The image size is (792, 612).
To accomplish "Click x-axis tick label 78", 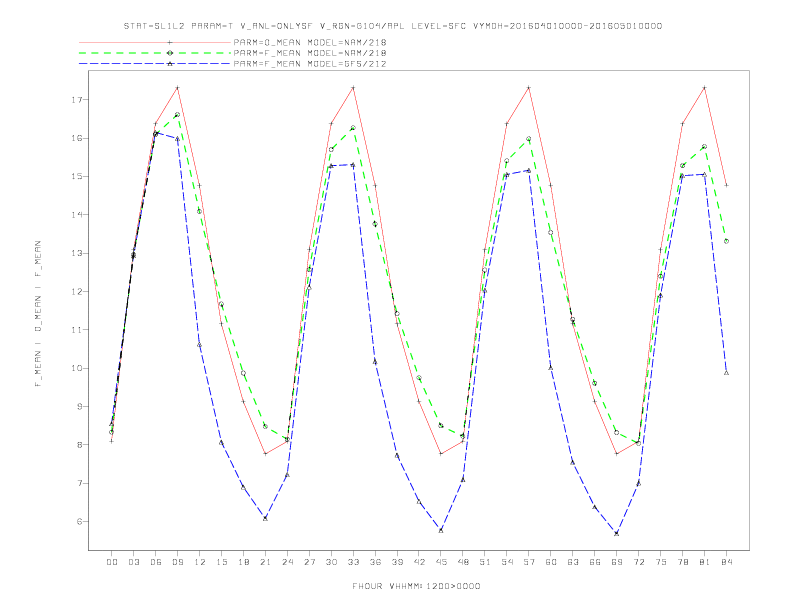I will (x=682, y=562).
